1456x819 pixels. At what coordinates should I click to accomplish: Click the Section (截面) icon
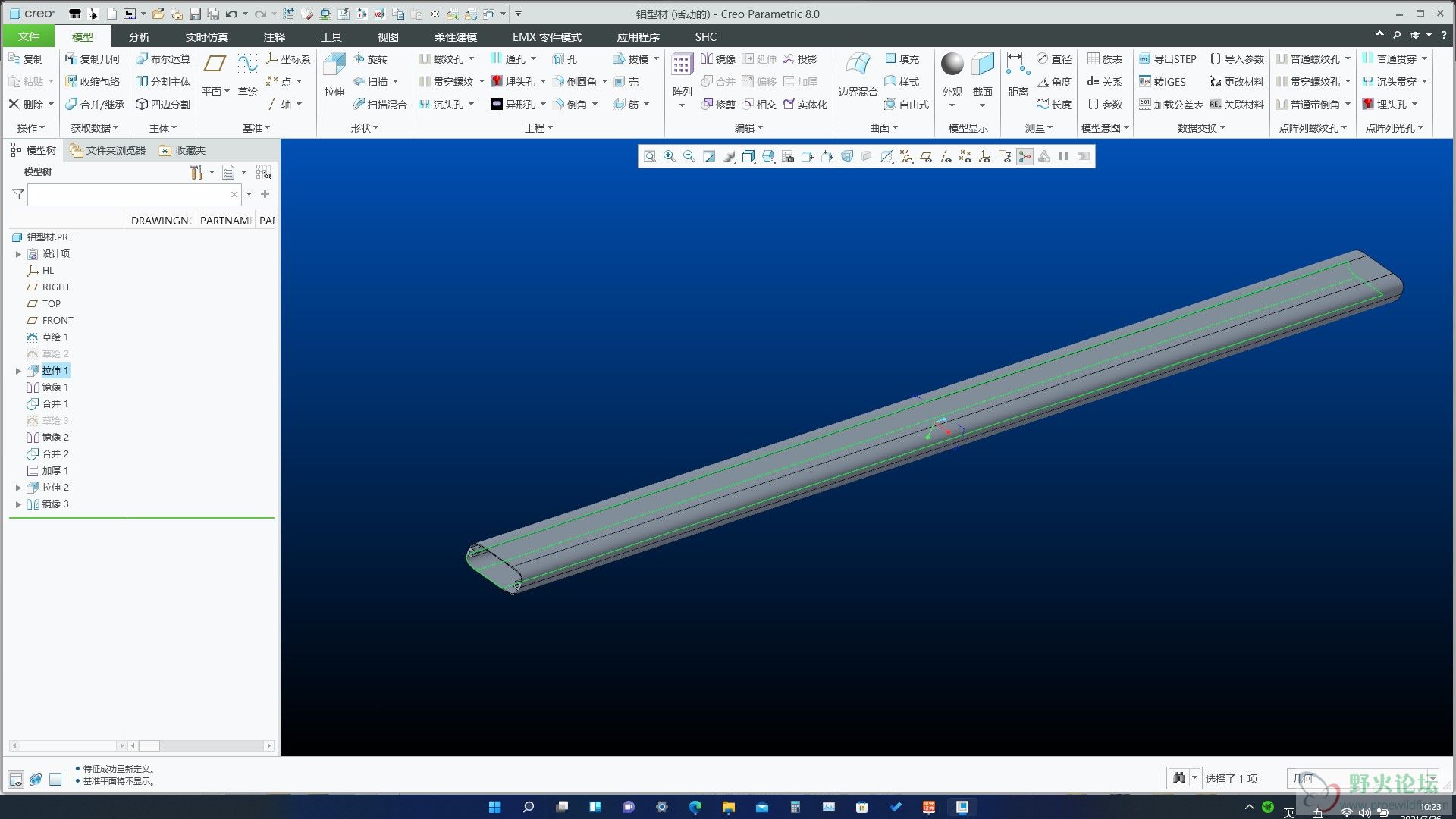pyautogui.click(x=983, y=64)
